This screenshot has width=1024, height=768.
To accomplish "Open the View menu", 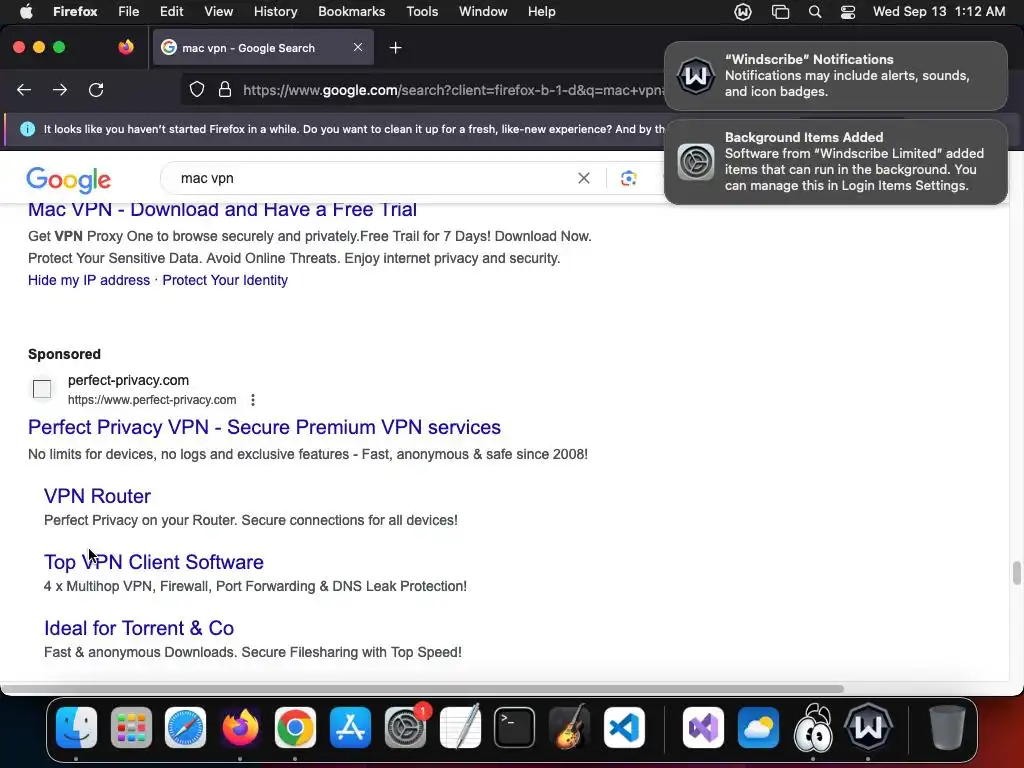I will pos(219,11).
